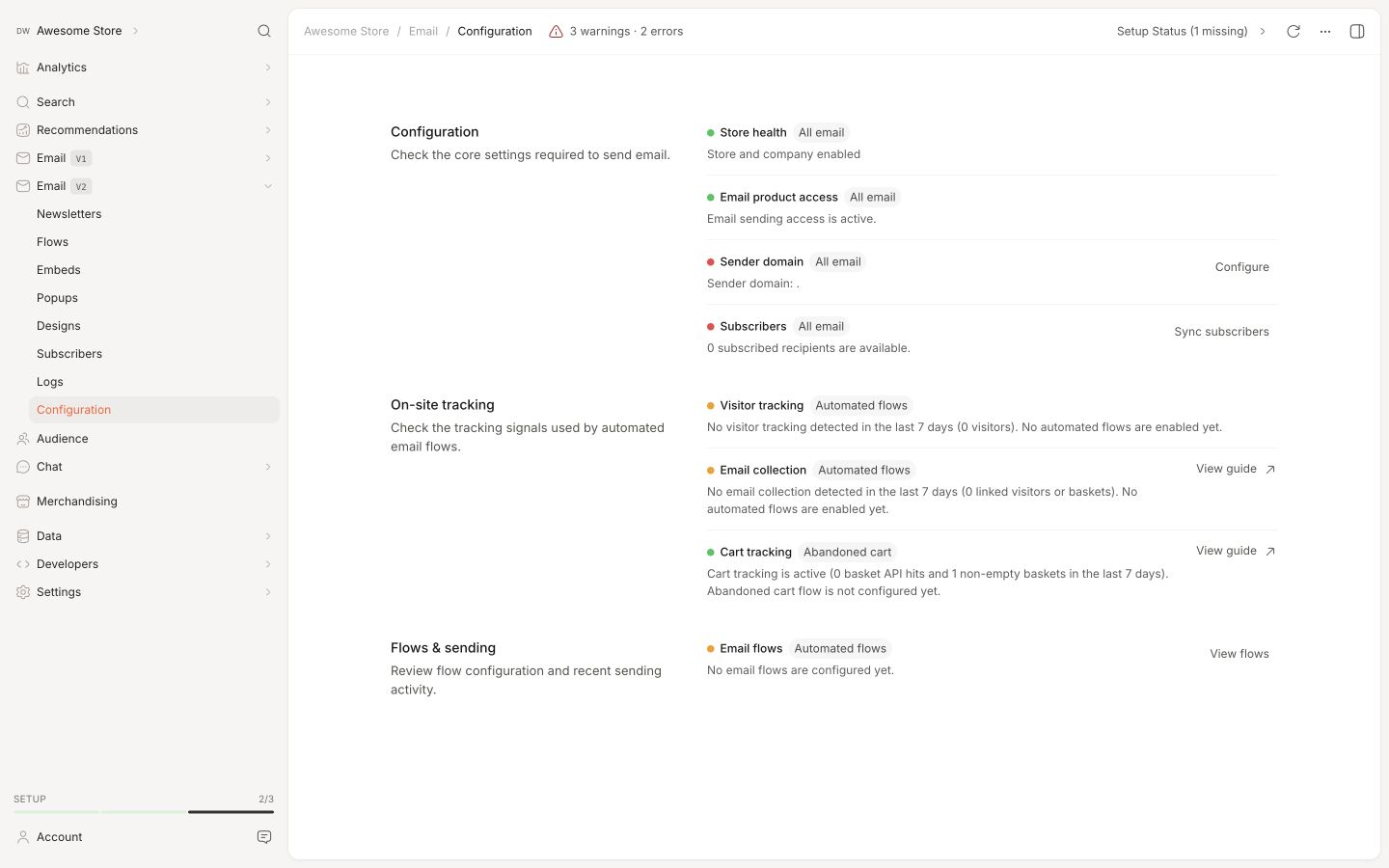
Task: Open the feedback message icon beside Account
Action: (264, 837)
